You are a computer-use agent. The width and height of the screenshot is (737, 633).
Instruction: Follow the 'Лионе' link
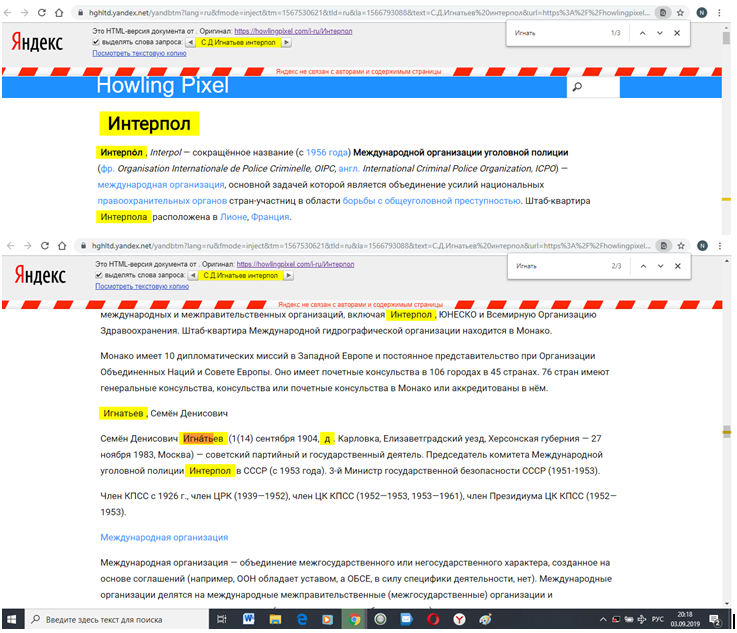233,217
